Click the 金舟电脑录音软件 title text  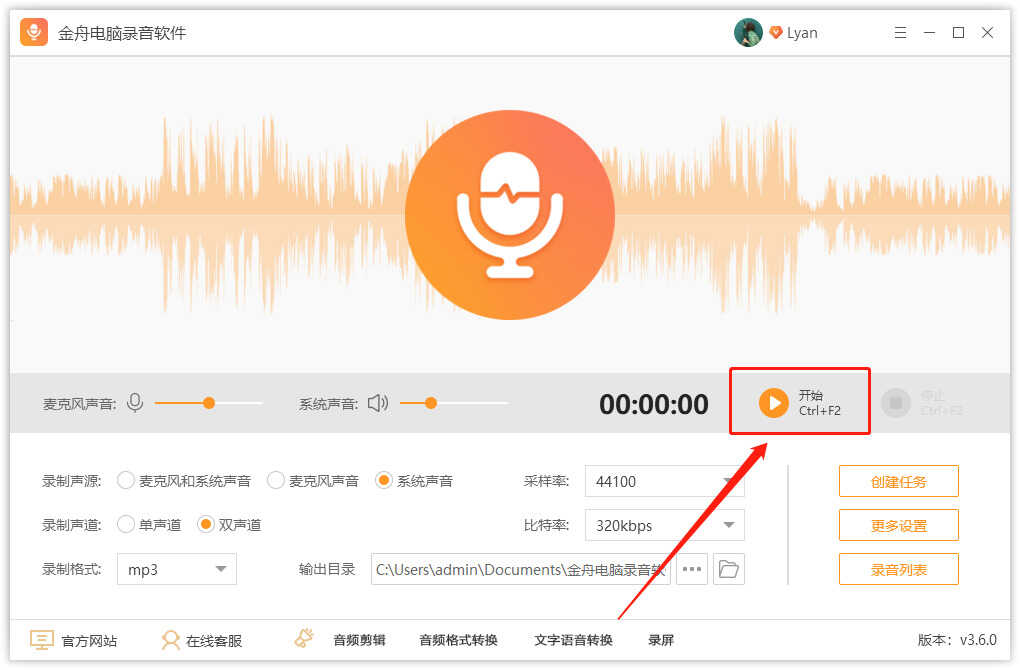(x=122, y=33)
